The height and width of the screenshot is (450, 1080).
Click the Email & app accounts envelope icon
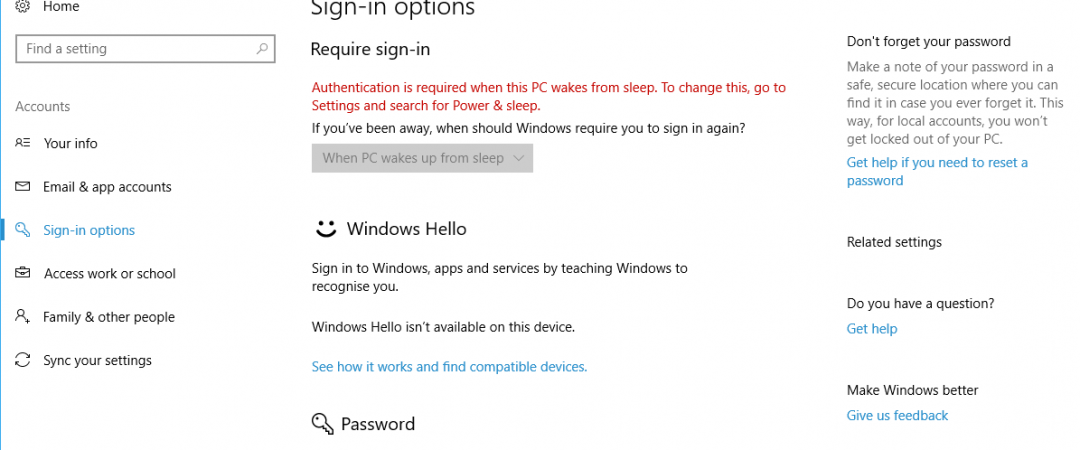point(23,187)
